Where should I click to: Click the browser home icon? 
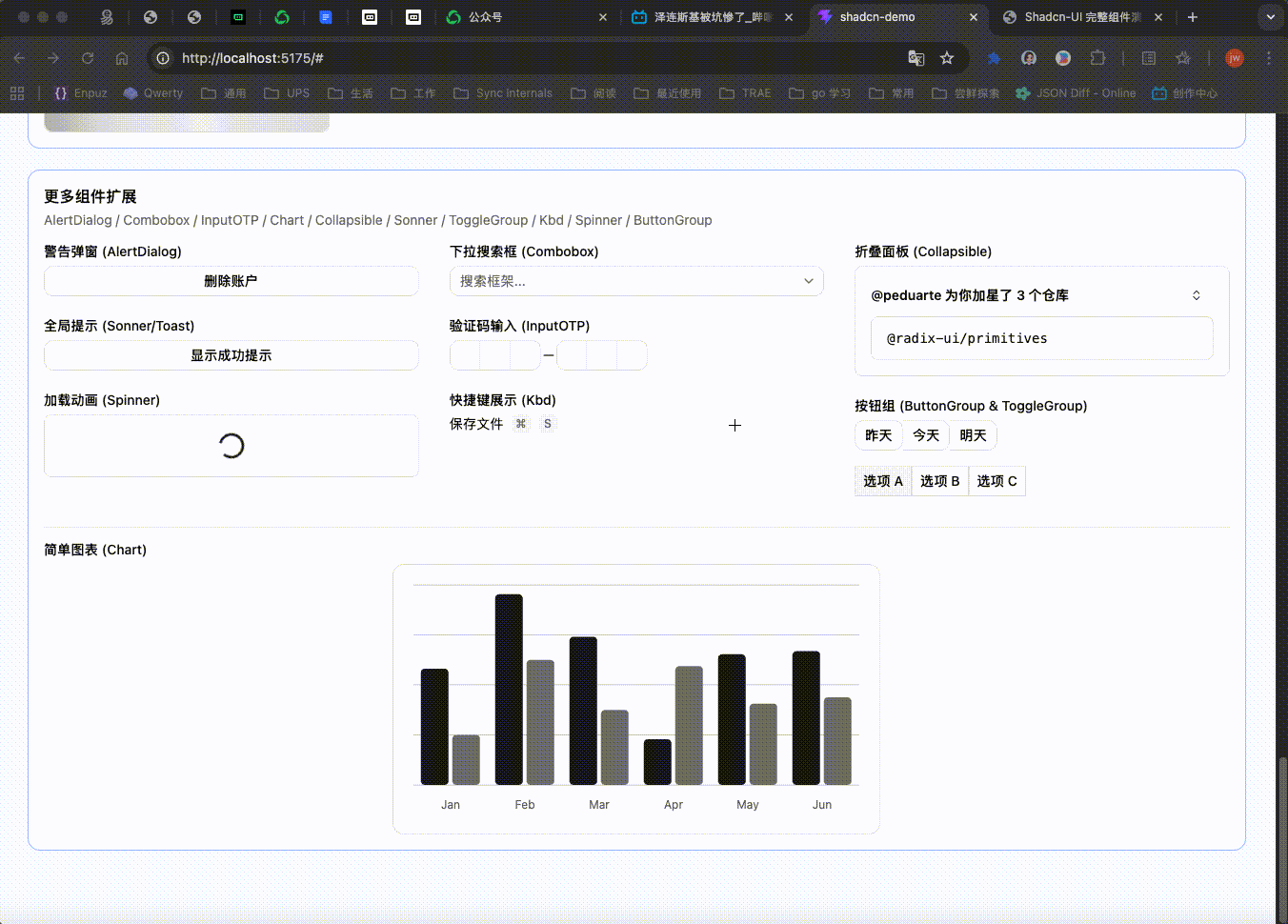click(122, 58)
